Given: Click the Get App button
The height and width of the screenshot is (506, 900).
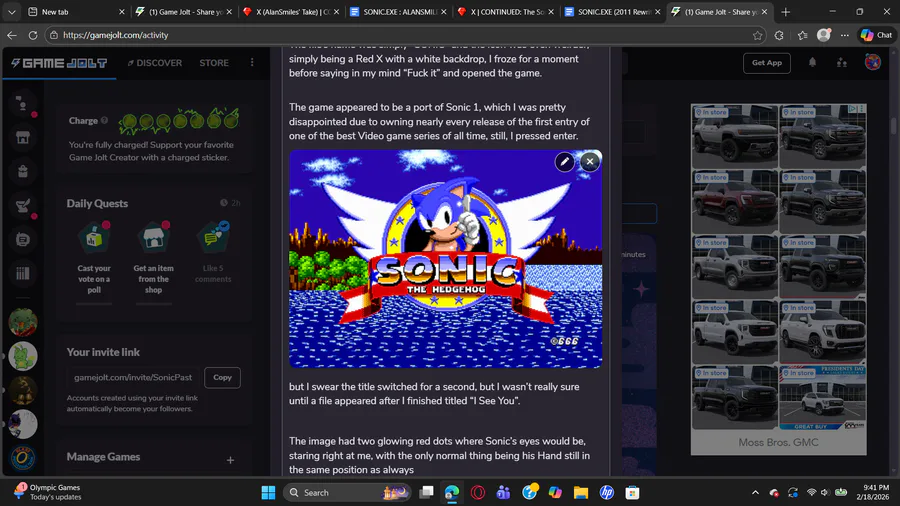Looking at the screenshot, I should 767,63.
